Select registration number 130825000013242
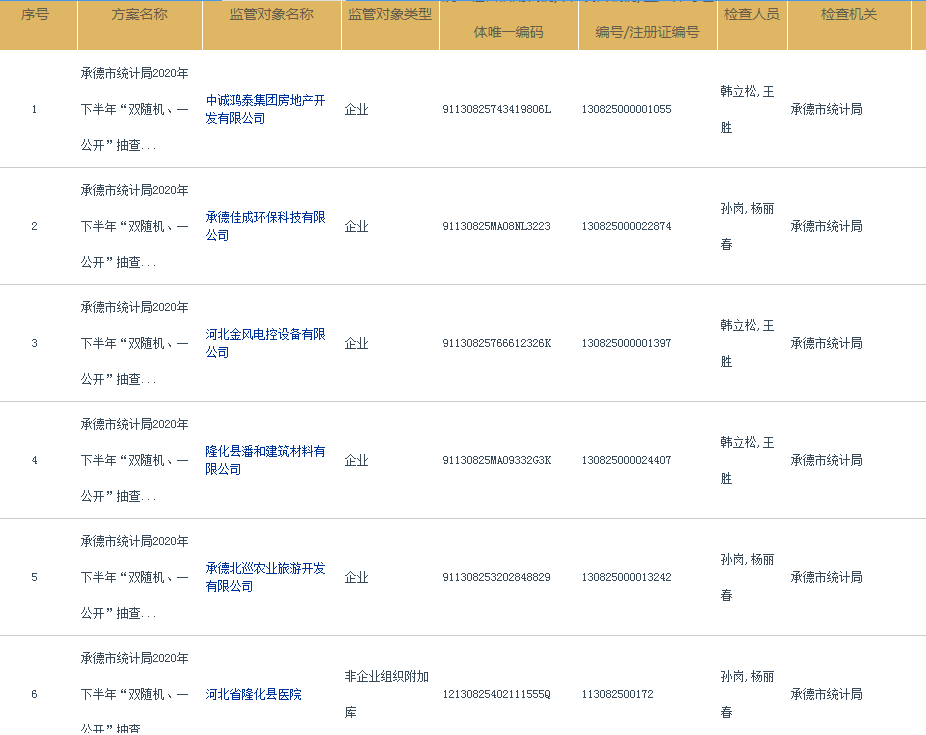The width and height of the screenshot is (926, 735). [627, 577]
